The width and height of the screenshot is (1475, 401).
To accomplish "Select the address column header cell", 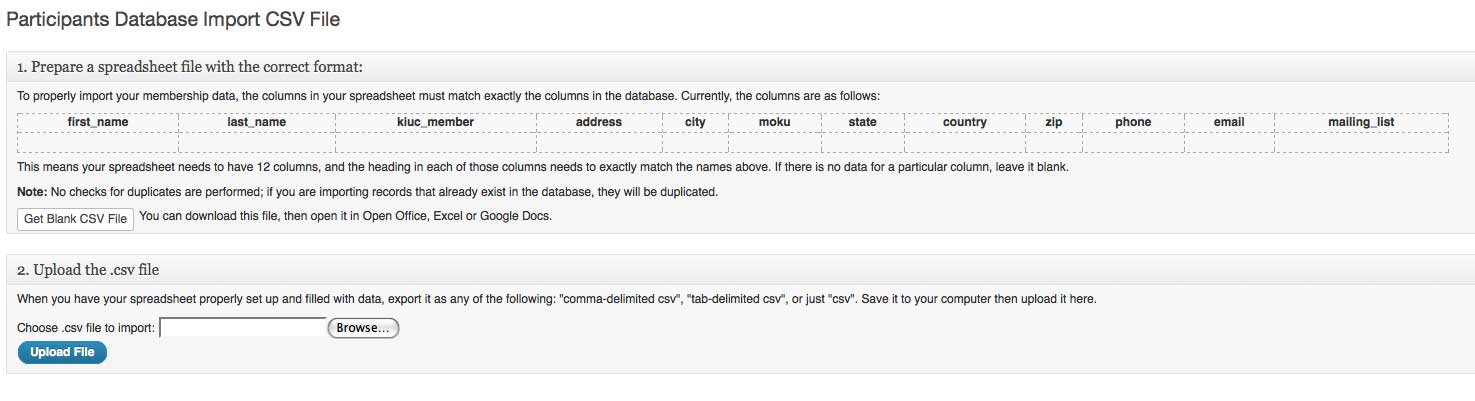I will 599,122.
